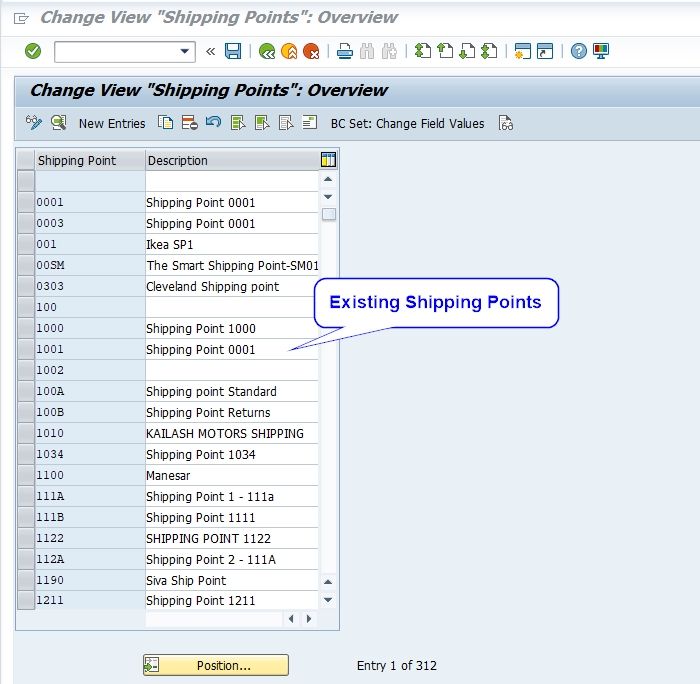Open the menu icon beside the window title

21,18
